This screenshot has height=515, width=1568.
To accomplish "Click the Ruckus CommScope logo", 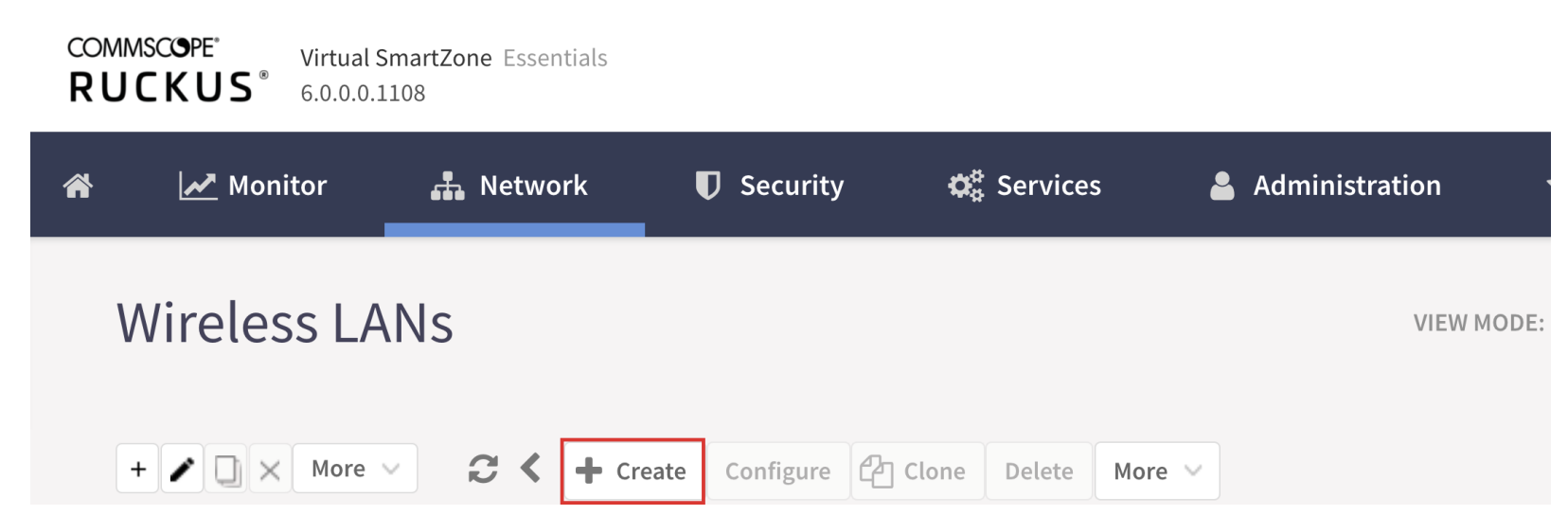I will click(x=168, y=69).
